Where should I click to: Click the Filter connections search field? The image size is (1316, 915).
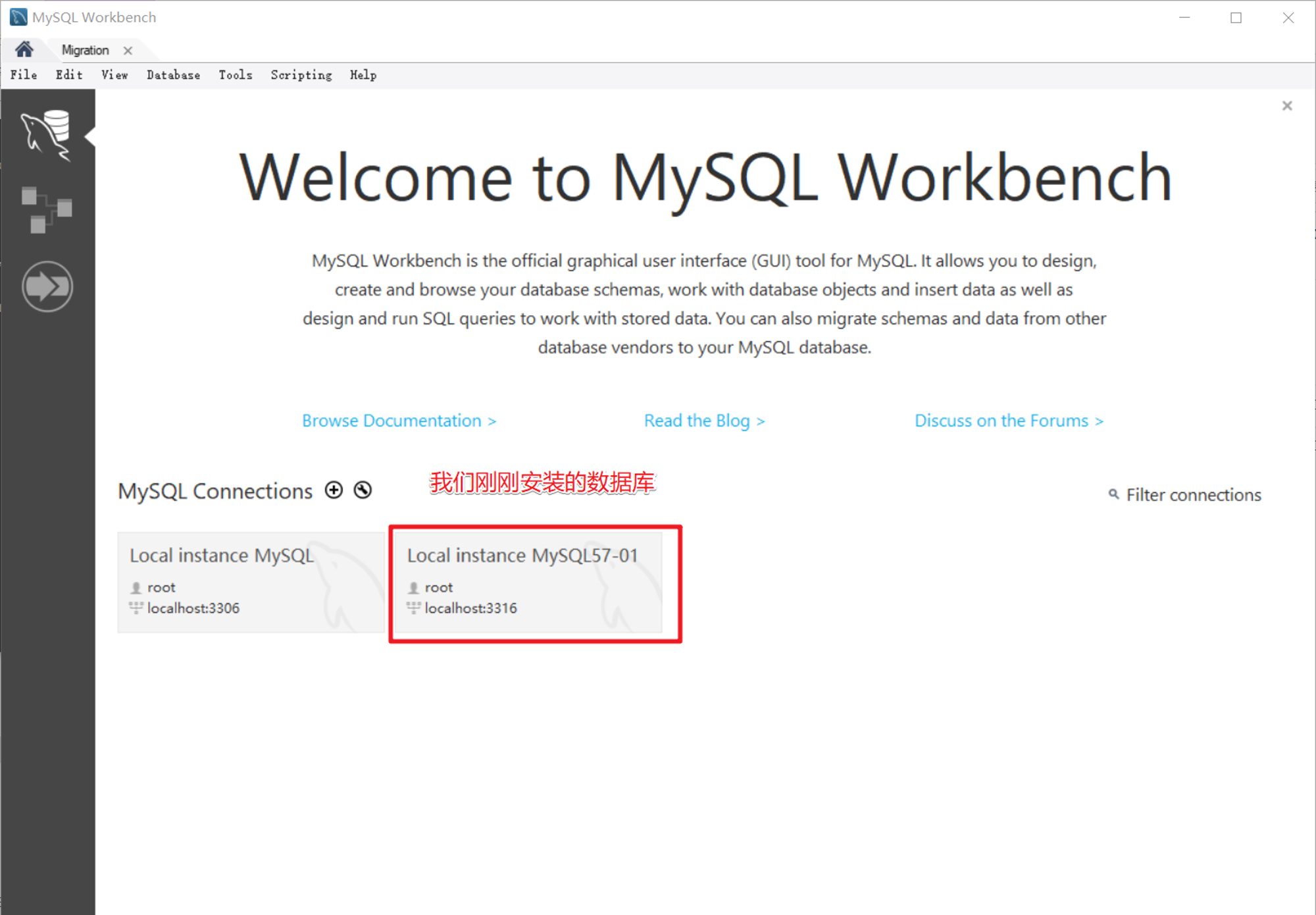pos(1194,495)
